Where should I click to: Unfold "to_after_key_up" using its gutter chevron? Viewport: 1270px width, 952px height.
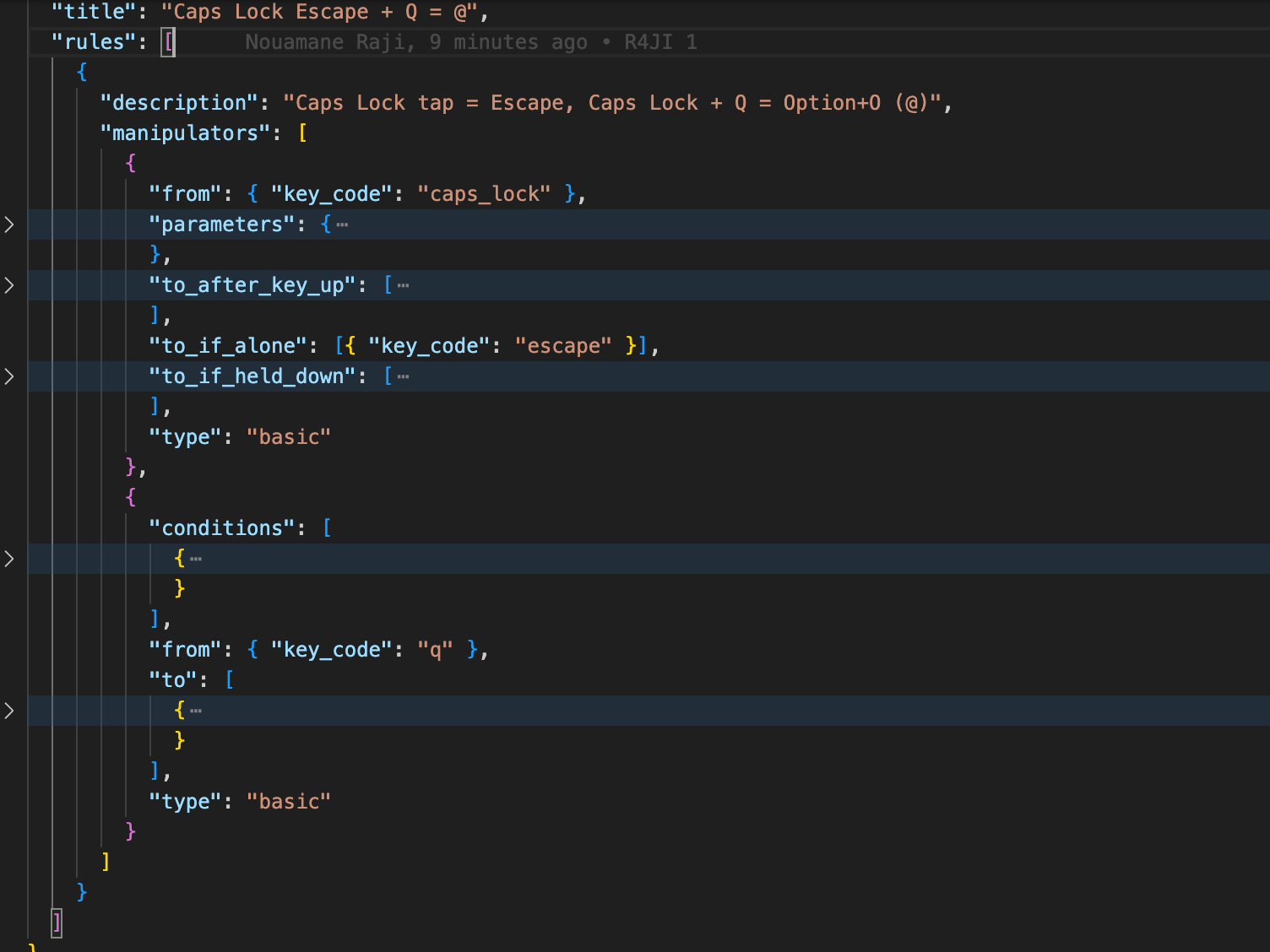[9, 285]
